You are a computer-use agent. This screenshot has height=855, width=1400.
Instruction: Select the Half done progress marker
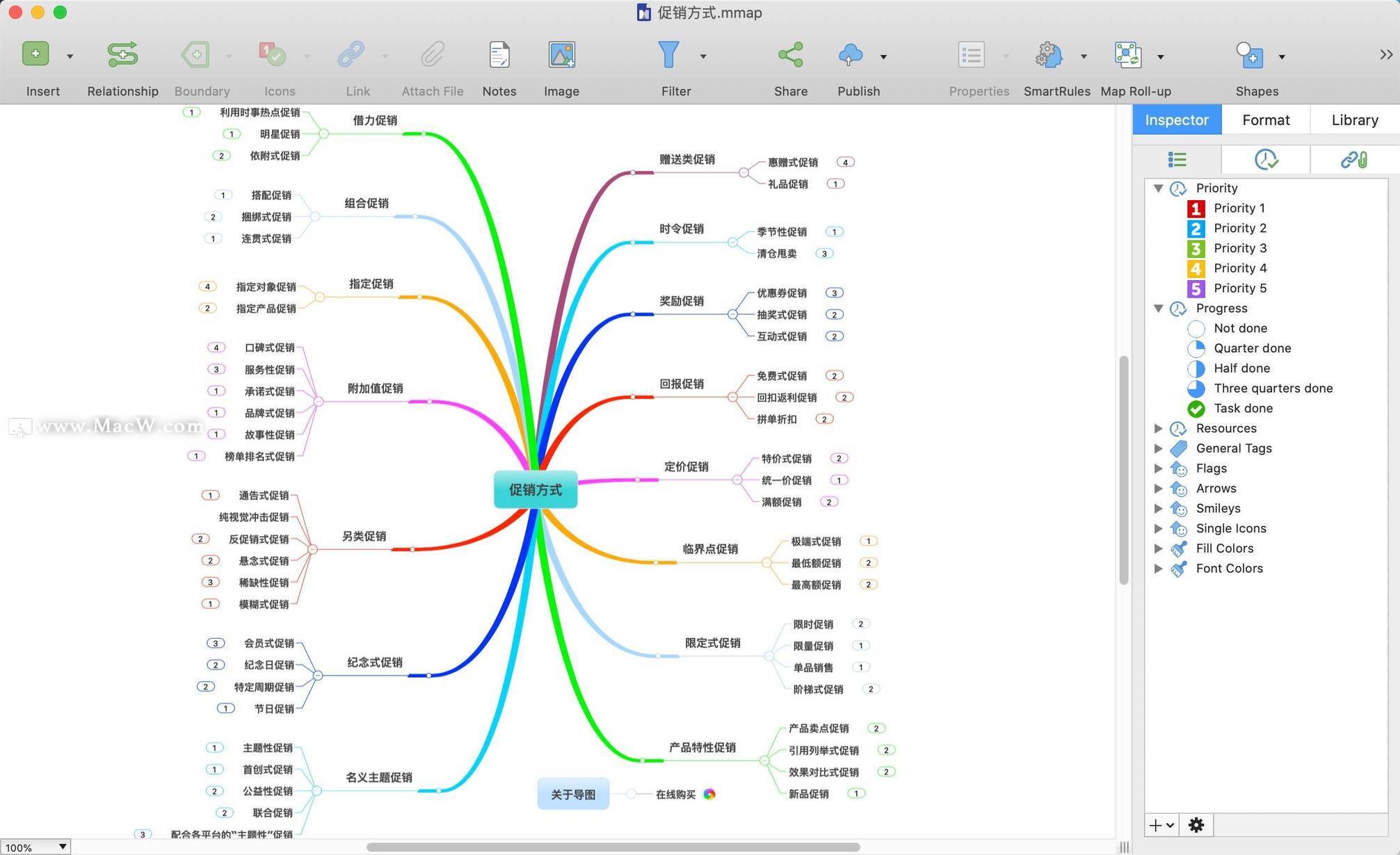[x=1241, y=368]
